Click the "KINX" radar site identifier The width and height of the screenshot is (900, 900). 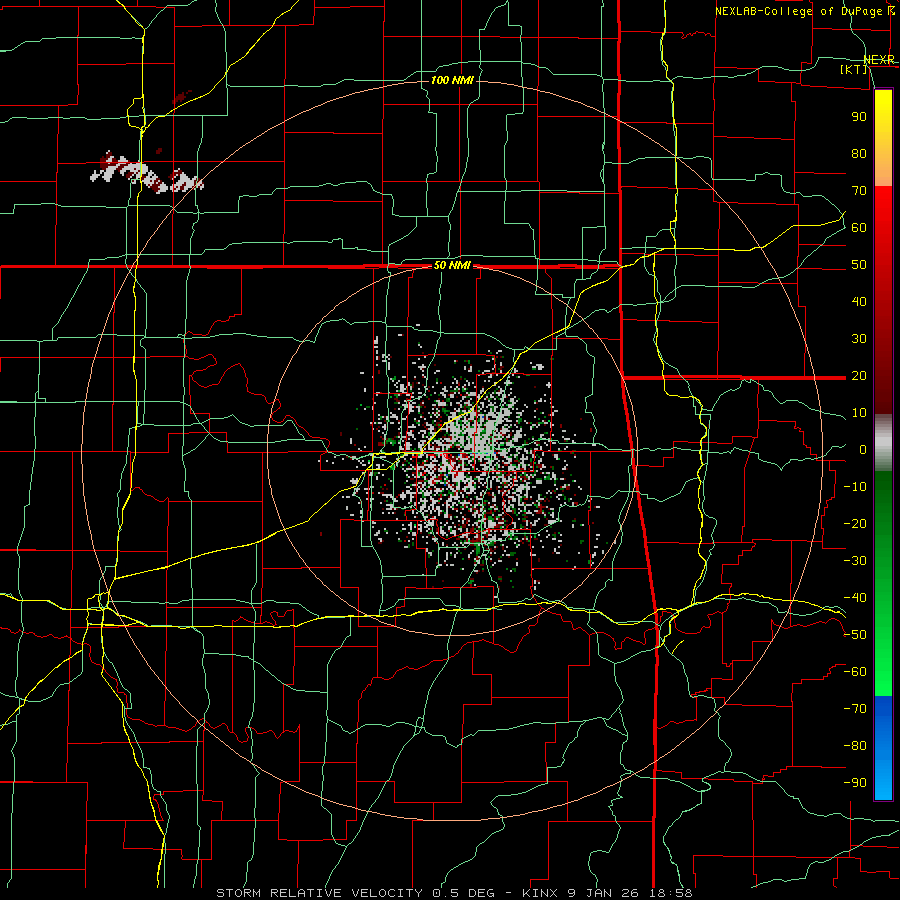tap(540, 893)
